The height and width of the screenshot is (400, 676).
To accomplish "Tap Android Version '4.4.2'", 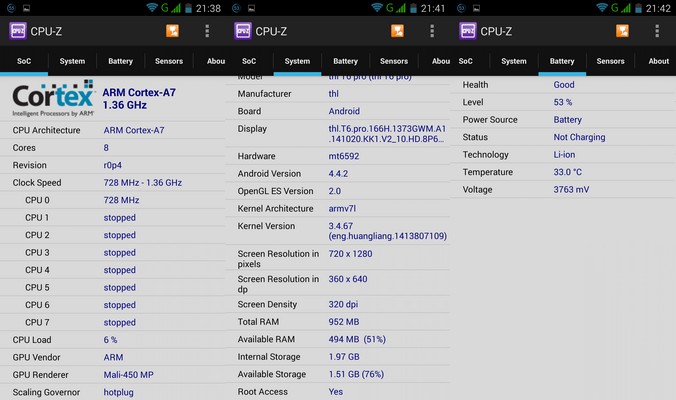I will pyautogui.click(x=338, y=174).
